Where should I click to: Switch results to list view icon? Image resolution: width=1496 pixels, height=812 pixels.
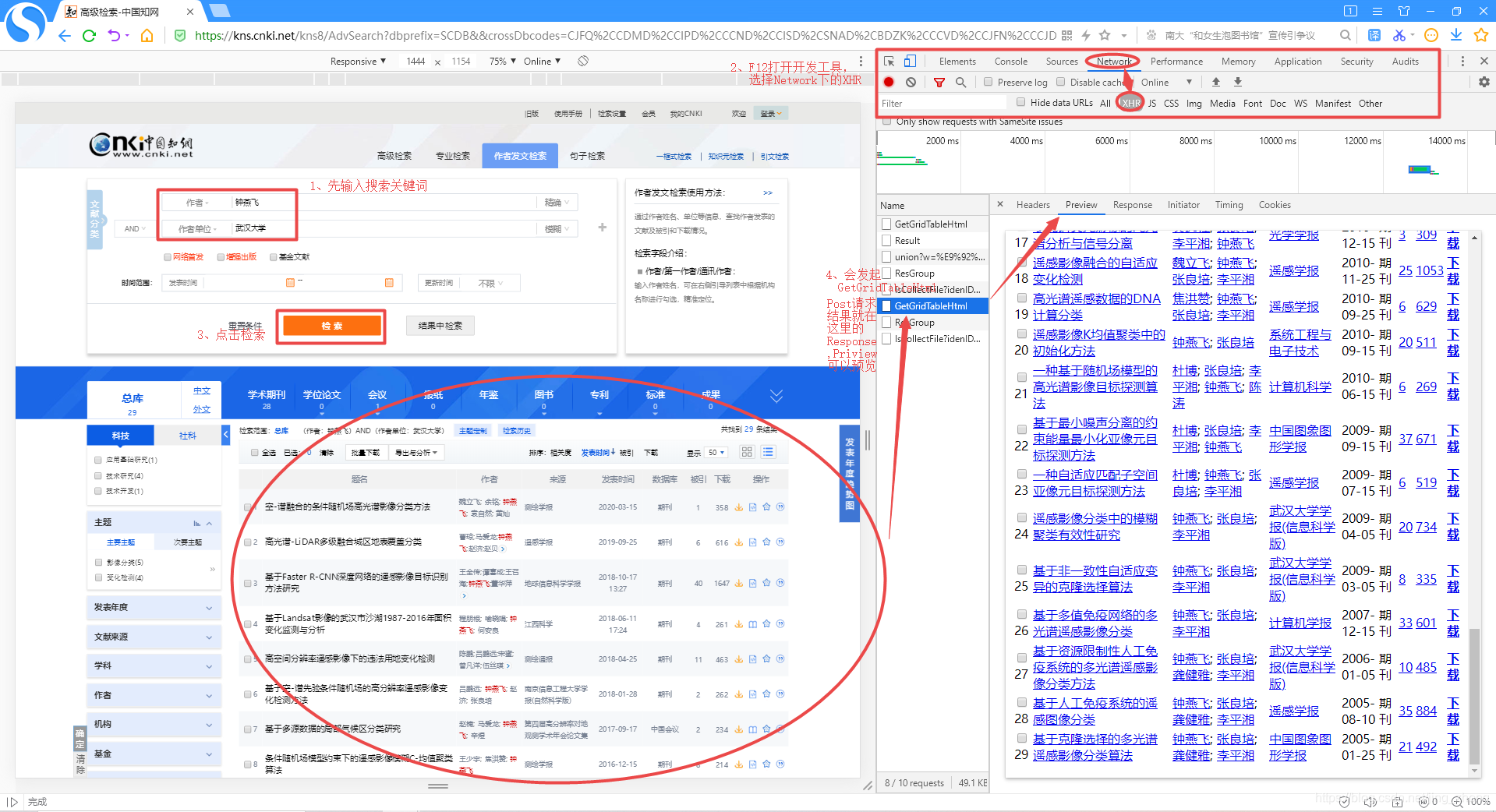768,452
